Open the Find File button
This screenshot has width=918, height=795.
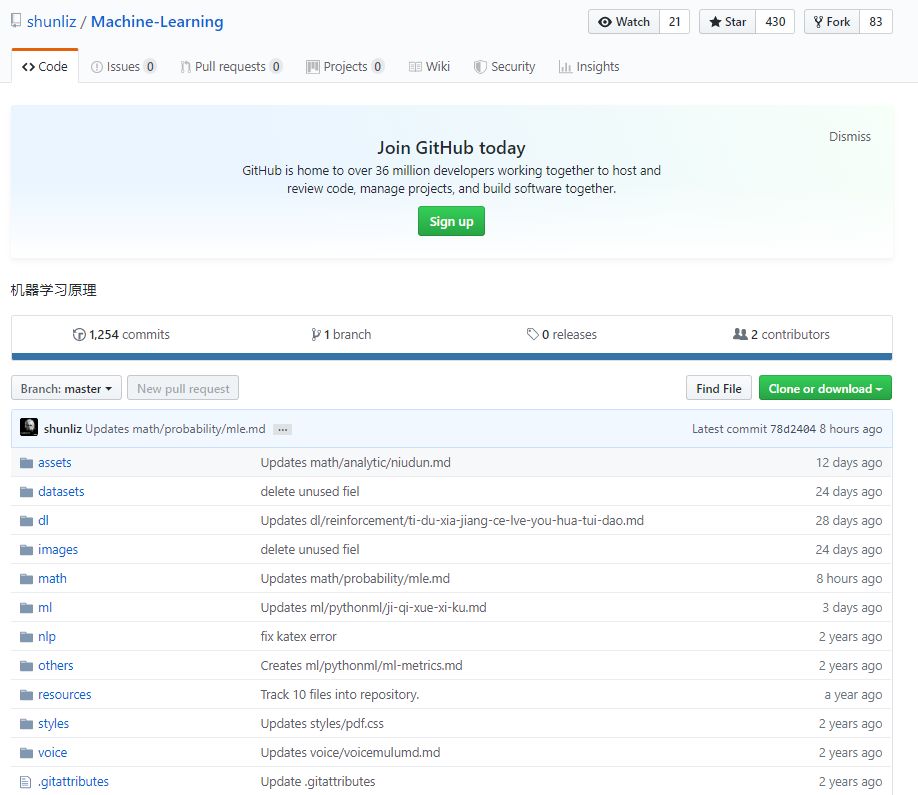click(x=718, y=388)
